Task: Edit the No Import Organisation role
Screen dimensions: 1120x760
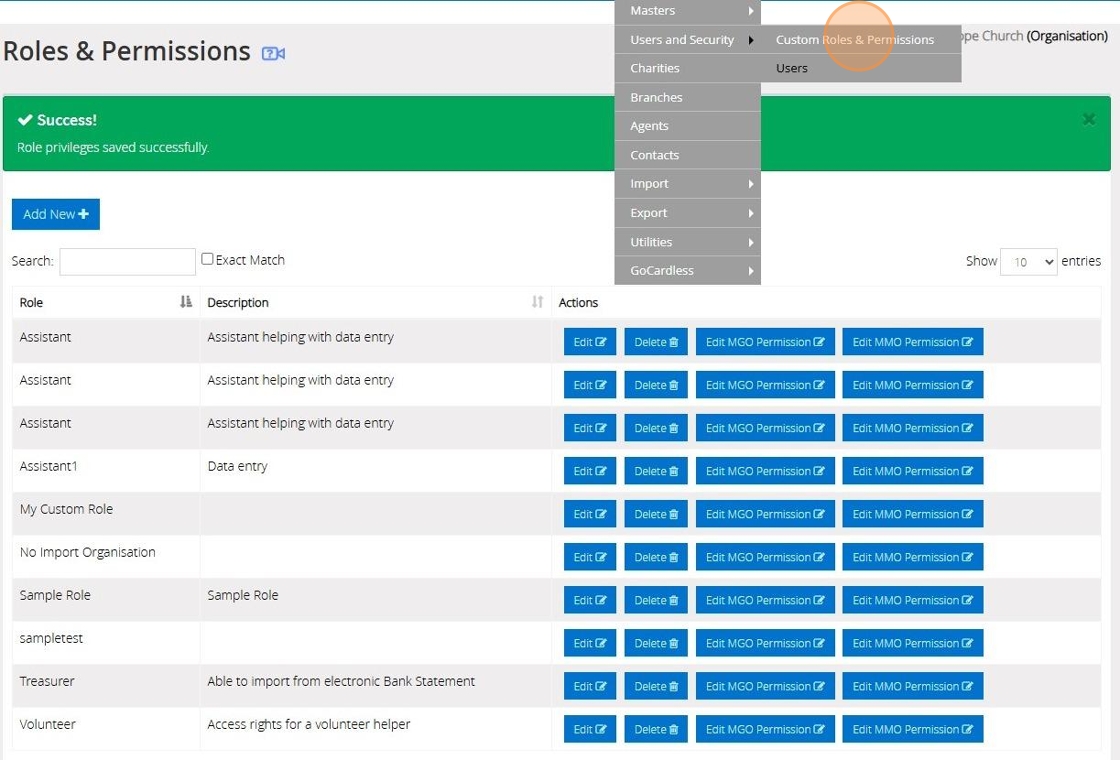Action: pyautogui.click(x=590, y=556)
